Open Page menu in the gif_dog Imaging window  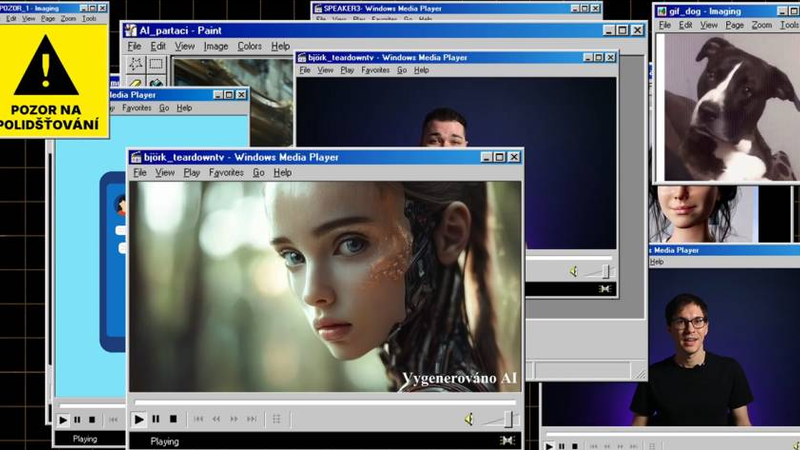click(734, 25)
